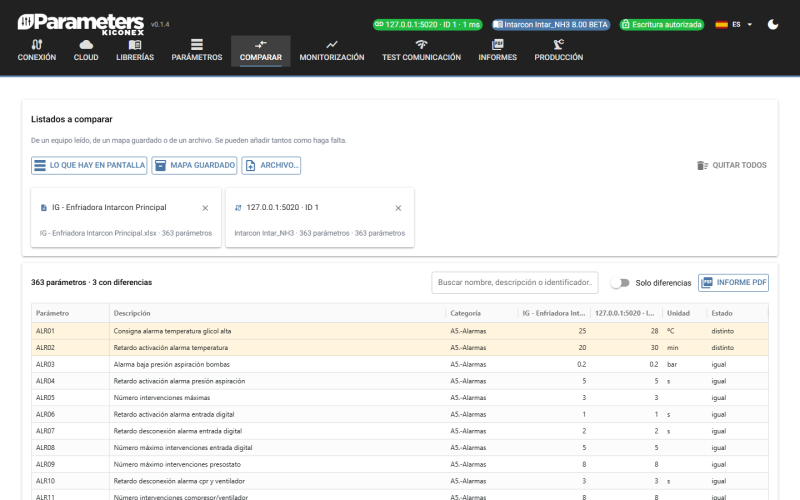Click '363 parámetros · 3 con diferencias' summary
The image size is (800, 500).
tap(91, 283)
